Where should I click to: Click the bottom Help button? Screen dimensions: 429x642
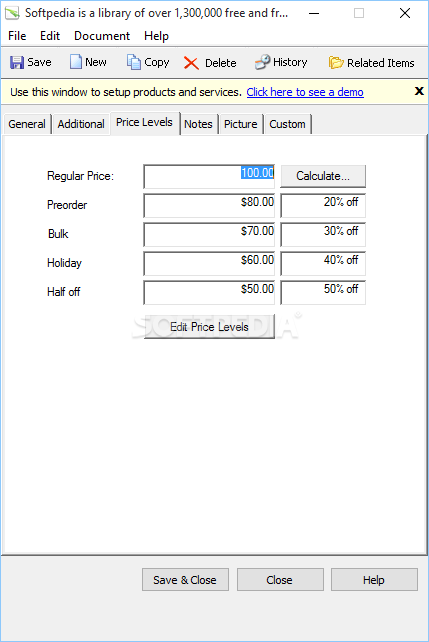pyautogui.click(x=374, y=580)
